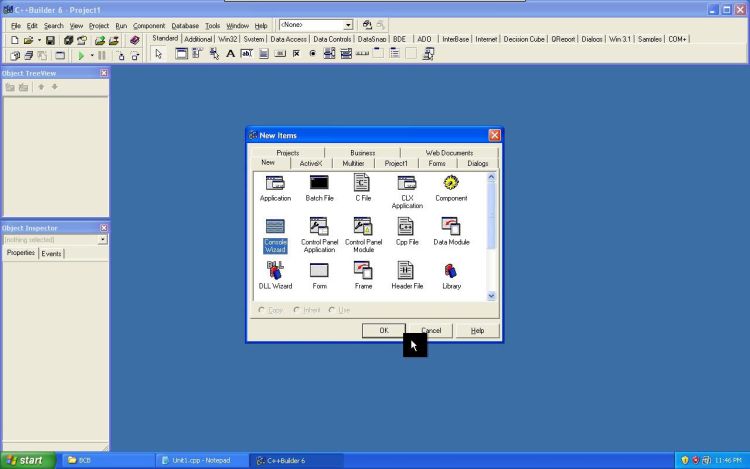Expand the Open file dropdown arrow

coord(39,41)
